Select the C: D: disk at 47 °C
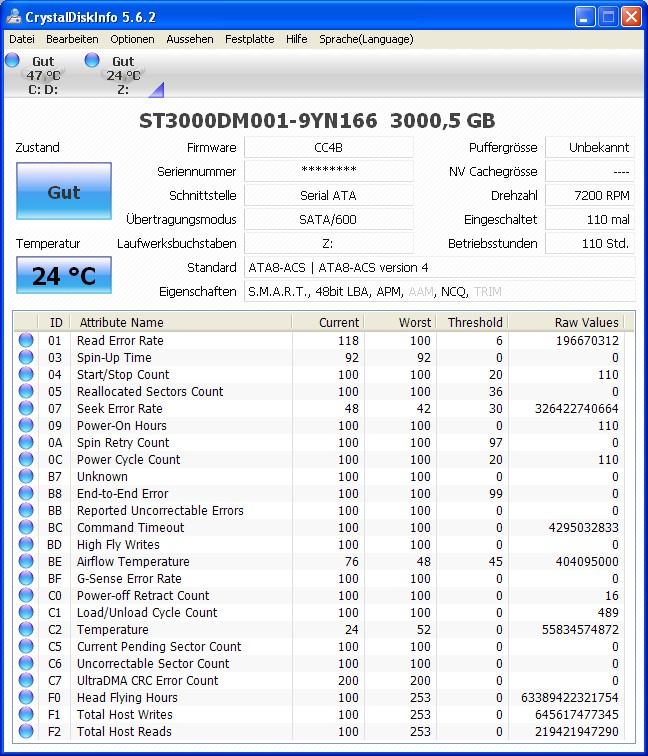The width and height of the screenshot is (648, 756). pyautogui.click(x=43, y=75)
